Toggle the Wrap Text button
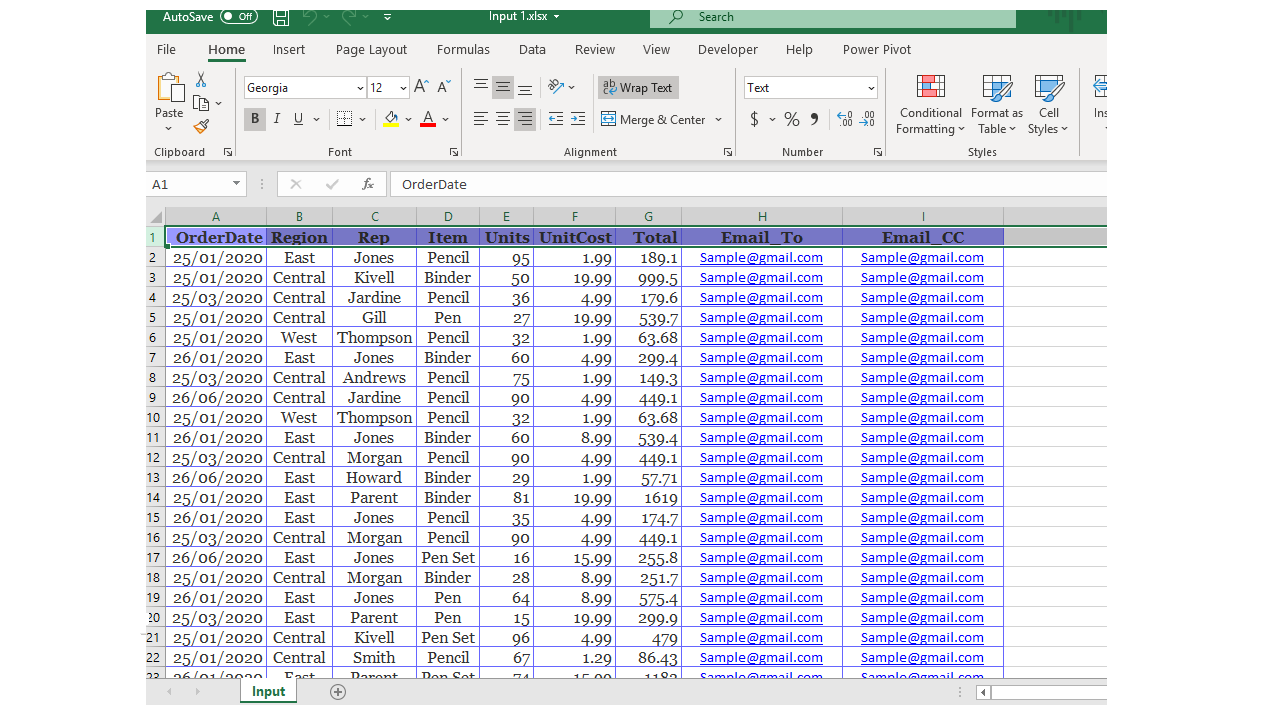The width and height of the screenshot is (1280, 720). click(638, 88)
